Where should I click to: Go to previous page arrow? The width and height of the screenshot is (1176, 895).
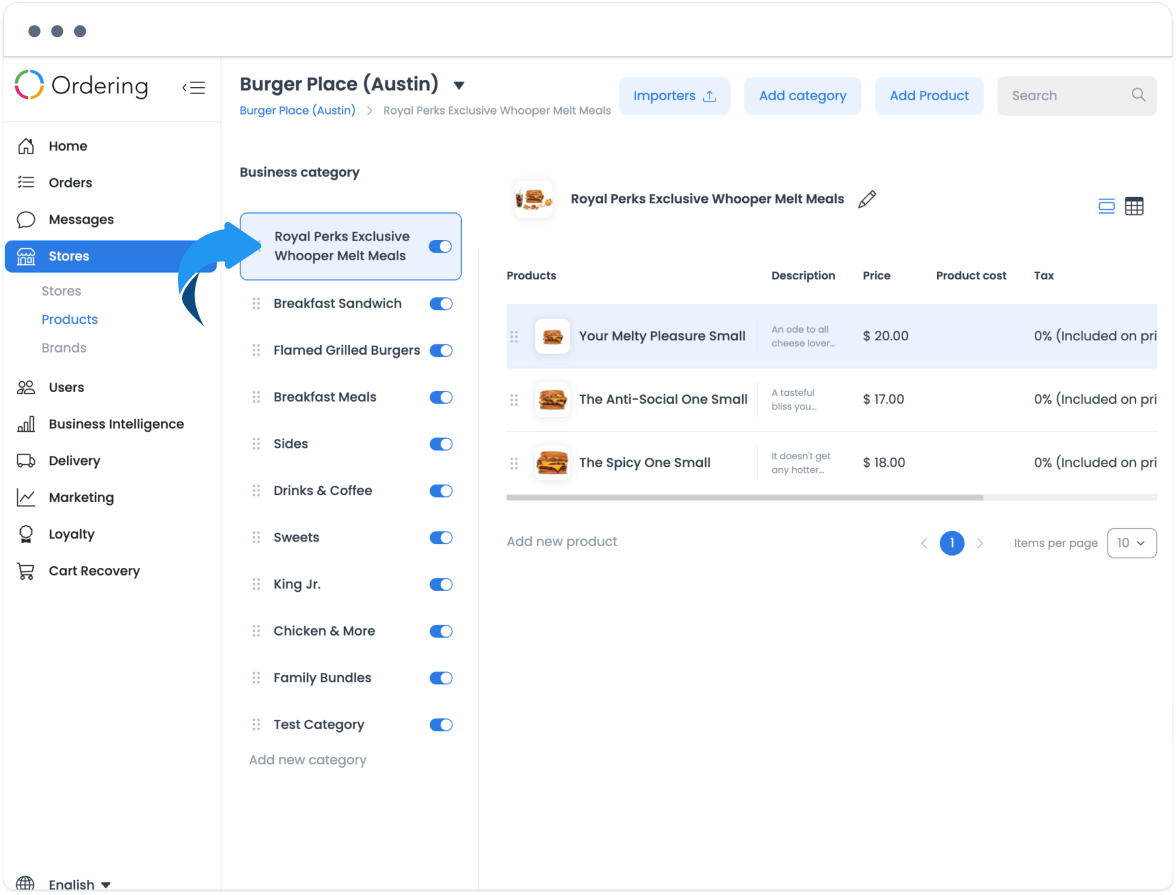click(x=924, y=543)
